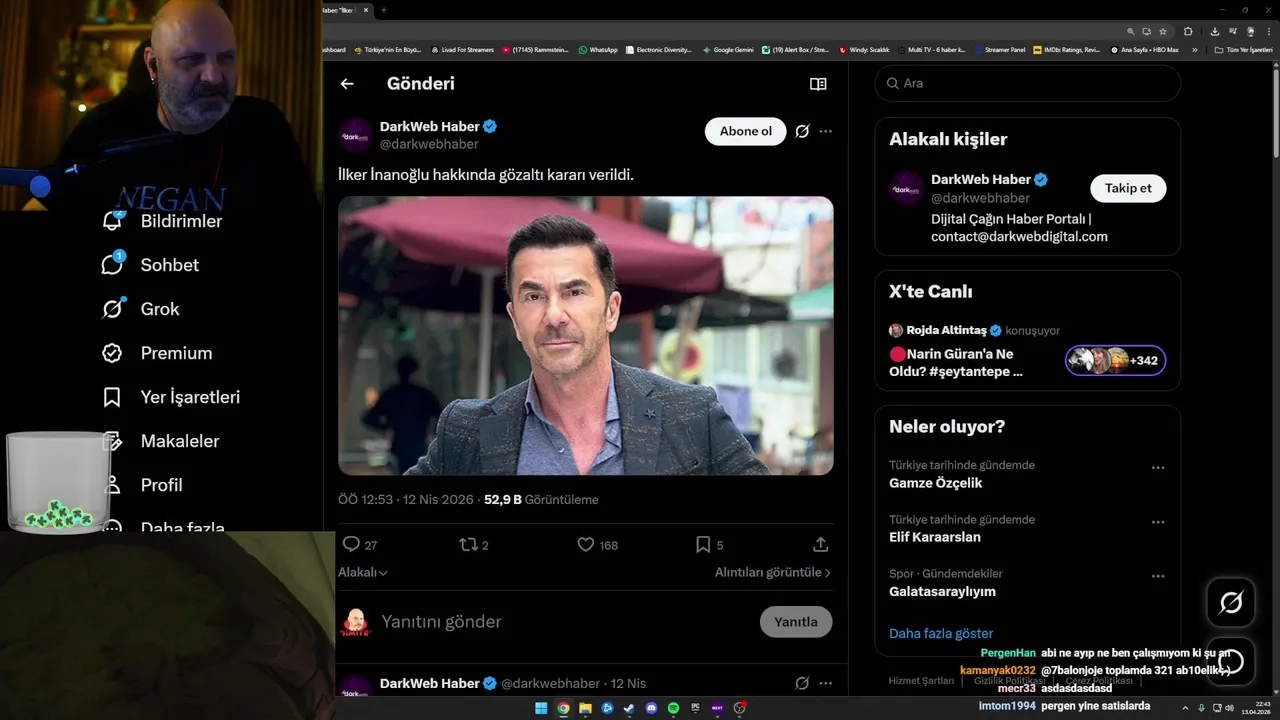Open Grok in the sidebar
This screenshot has height=720, width=1280.
[140, 309]
